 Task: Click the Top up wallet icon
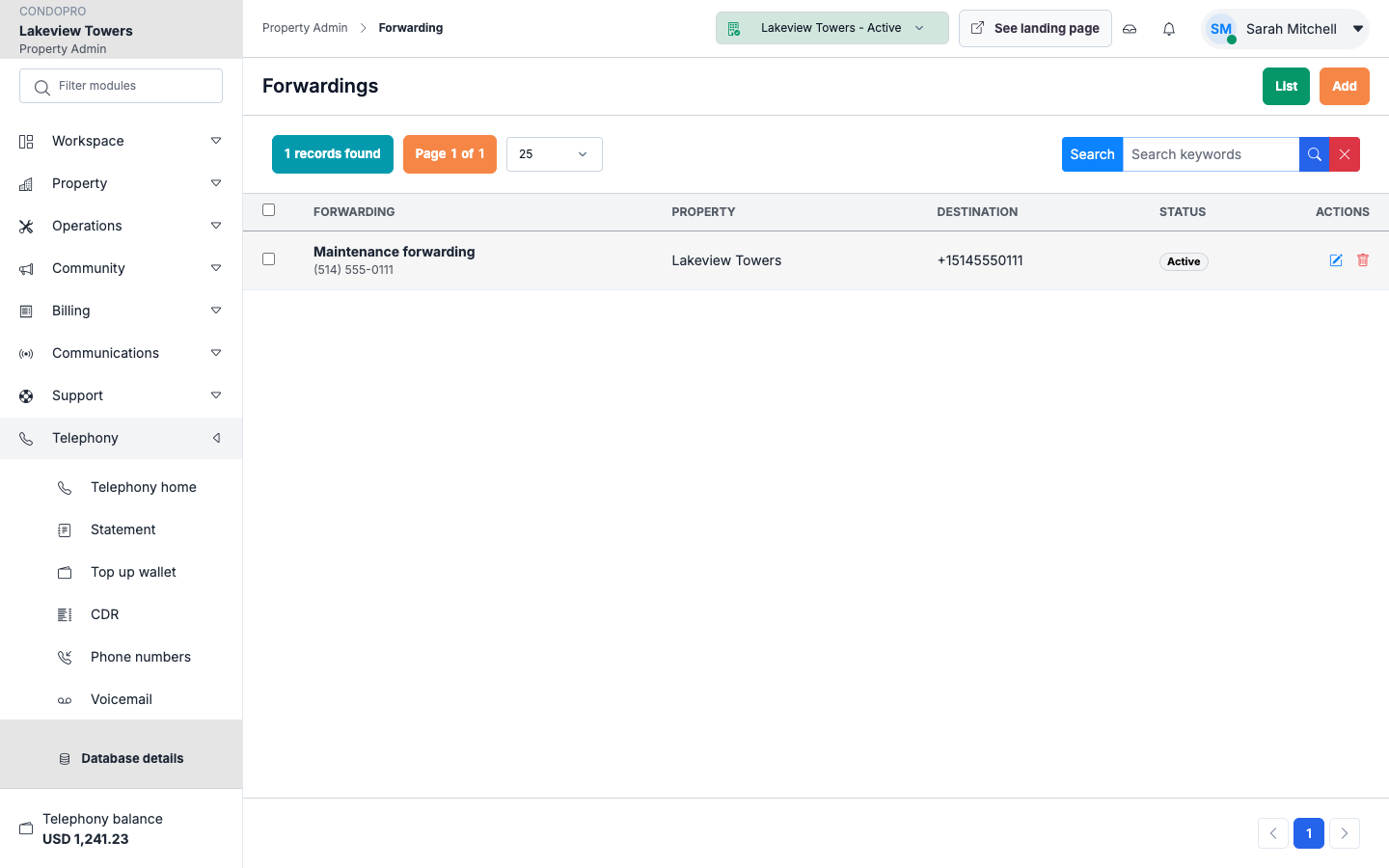[x=65, y=573]
